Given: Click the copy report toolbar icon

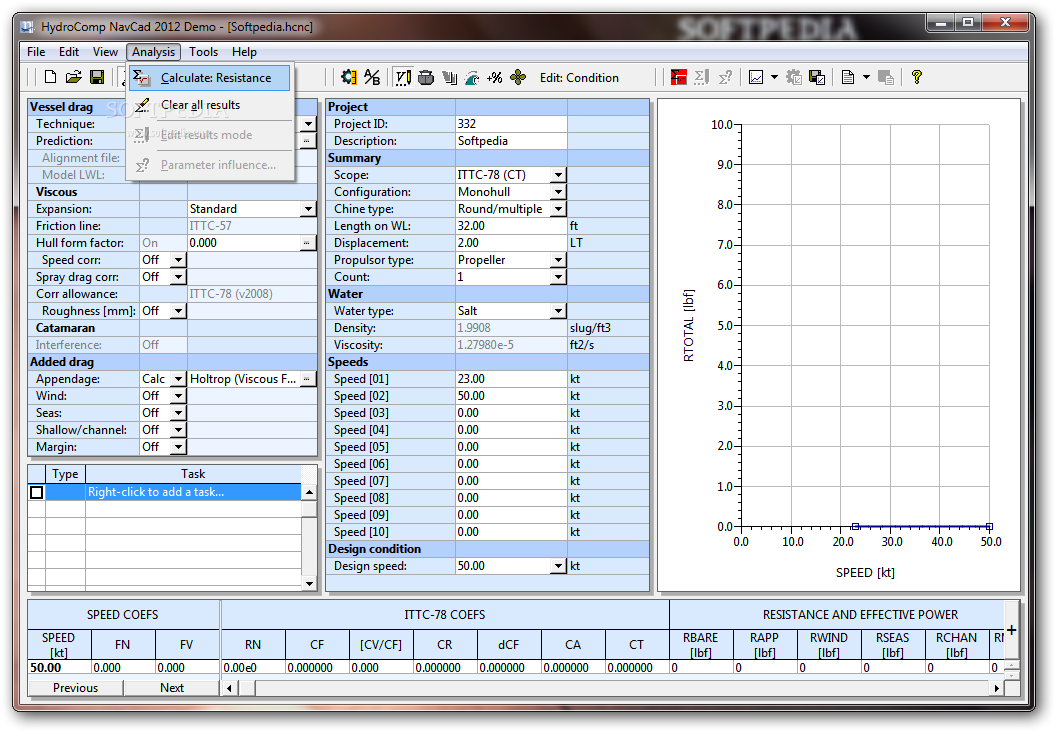Looking at the screenshot, I should tap(886, 77).
